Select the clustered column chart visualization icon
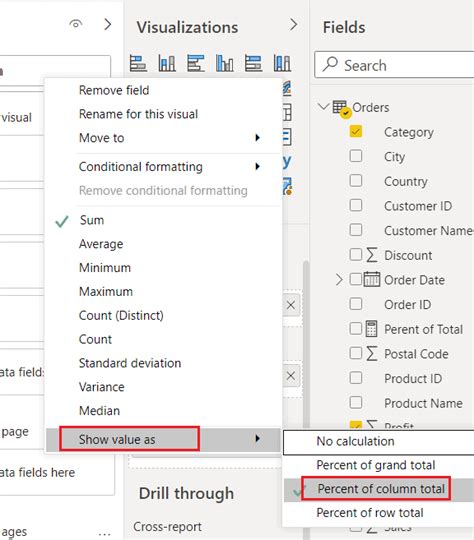The image size is (474, 540). pyautogui.click(x=225, y=63)
